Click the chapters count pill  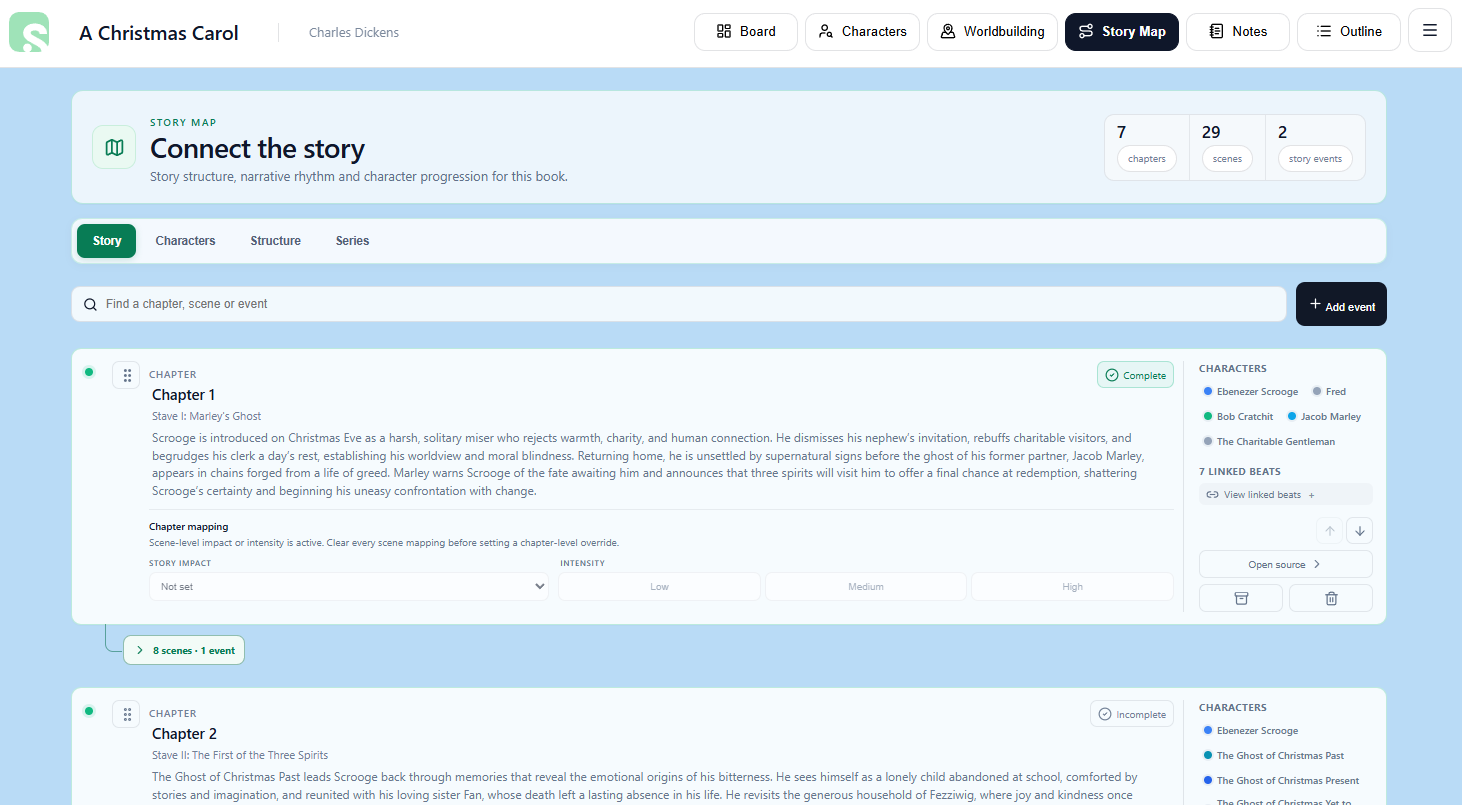pyautogui.click(x=1147, y=159)
